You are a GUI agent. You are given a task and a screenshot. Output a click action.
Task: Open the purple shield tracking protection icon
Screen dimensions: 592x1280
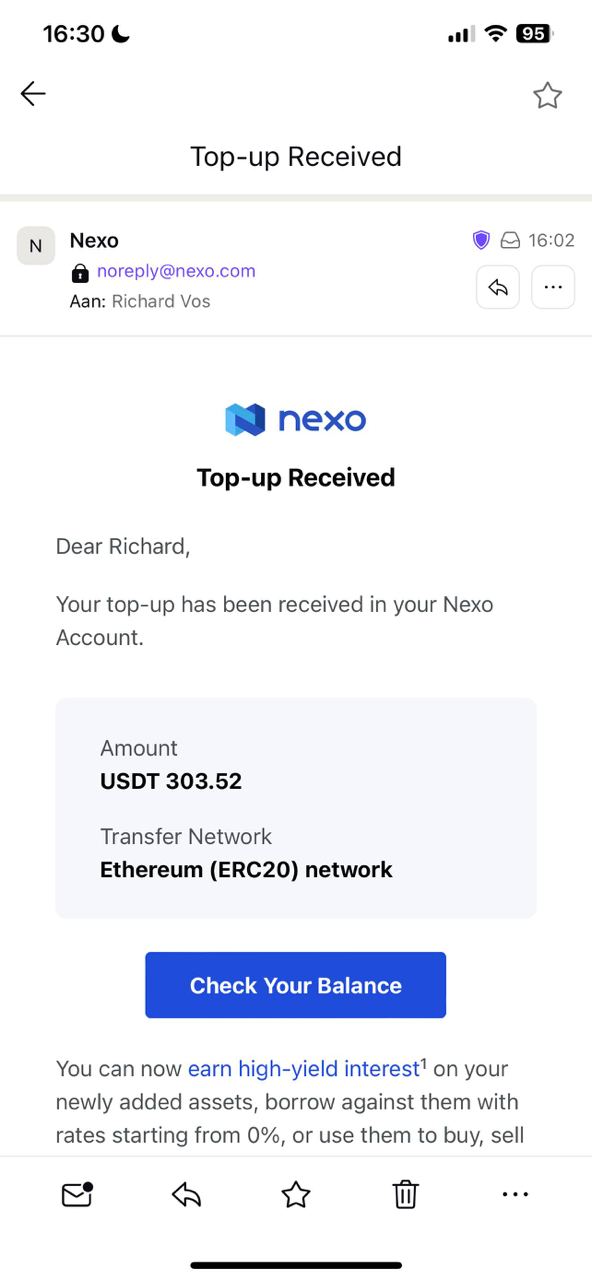[481, 240]
